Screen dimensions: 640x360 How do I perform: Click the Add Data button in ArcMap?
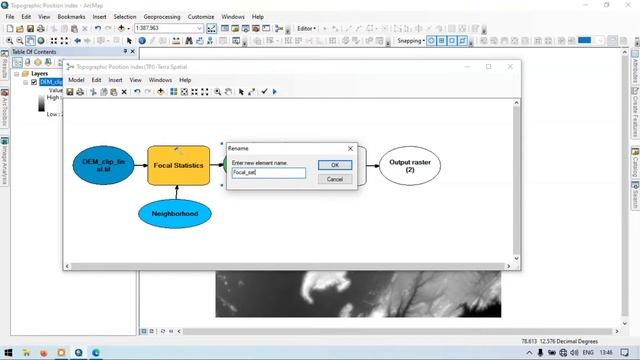[x=121, y=29]
